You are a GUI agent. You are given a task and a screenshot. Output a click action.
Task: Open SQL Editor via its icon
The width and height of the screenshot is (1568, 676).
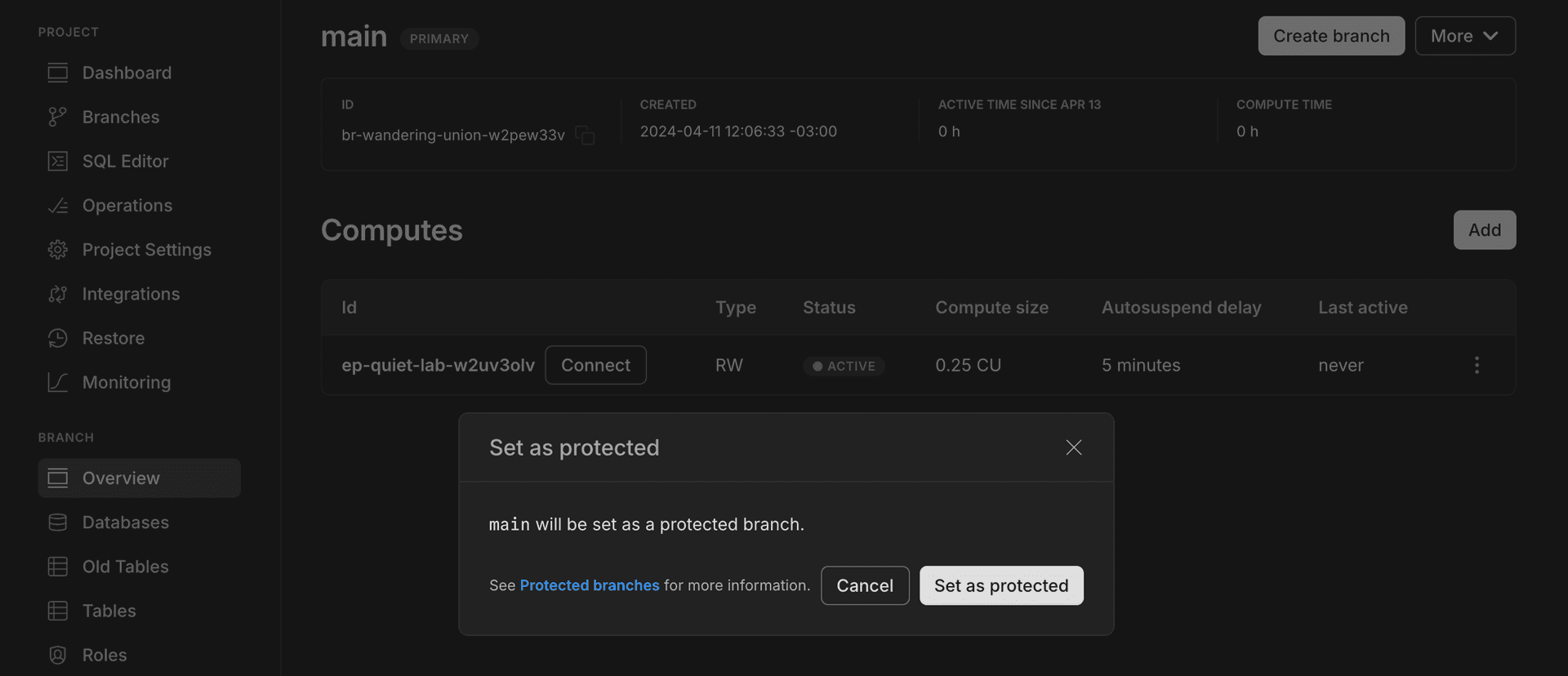pyautogui.click(x=57, y=161)
